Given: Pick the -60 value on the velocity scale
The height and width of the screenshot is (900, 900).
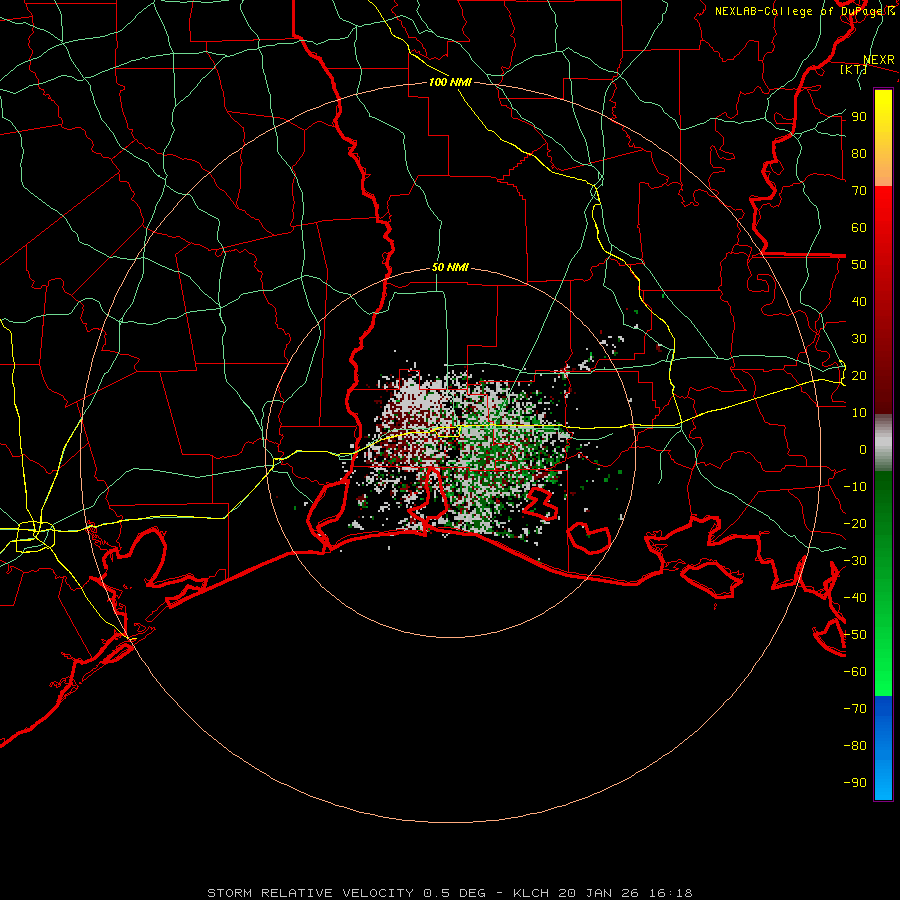Looking at the screenshot, I should point(855,672).
